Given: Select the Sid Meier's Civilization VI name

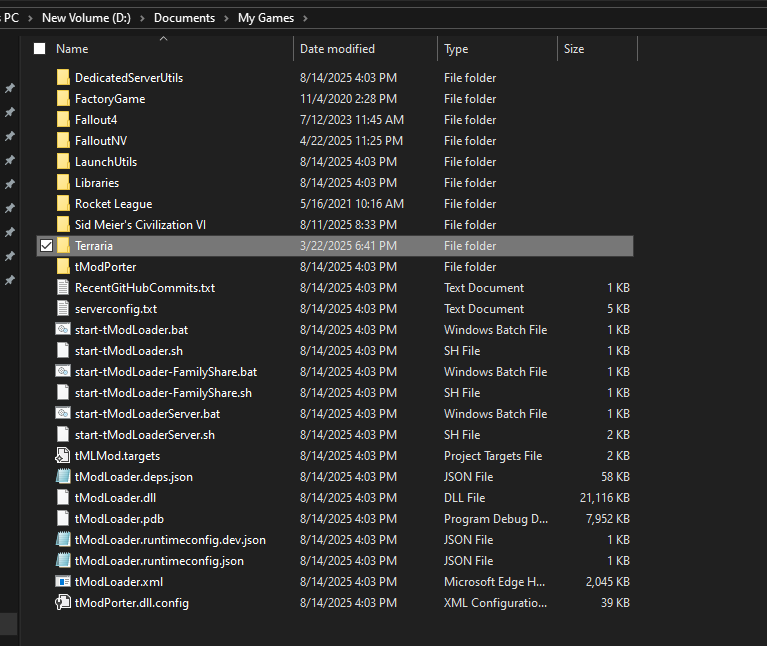Looking at the screenshot, I should pyautogui.click(x=140, y=224).
